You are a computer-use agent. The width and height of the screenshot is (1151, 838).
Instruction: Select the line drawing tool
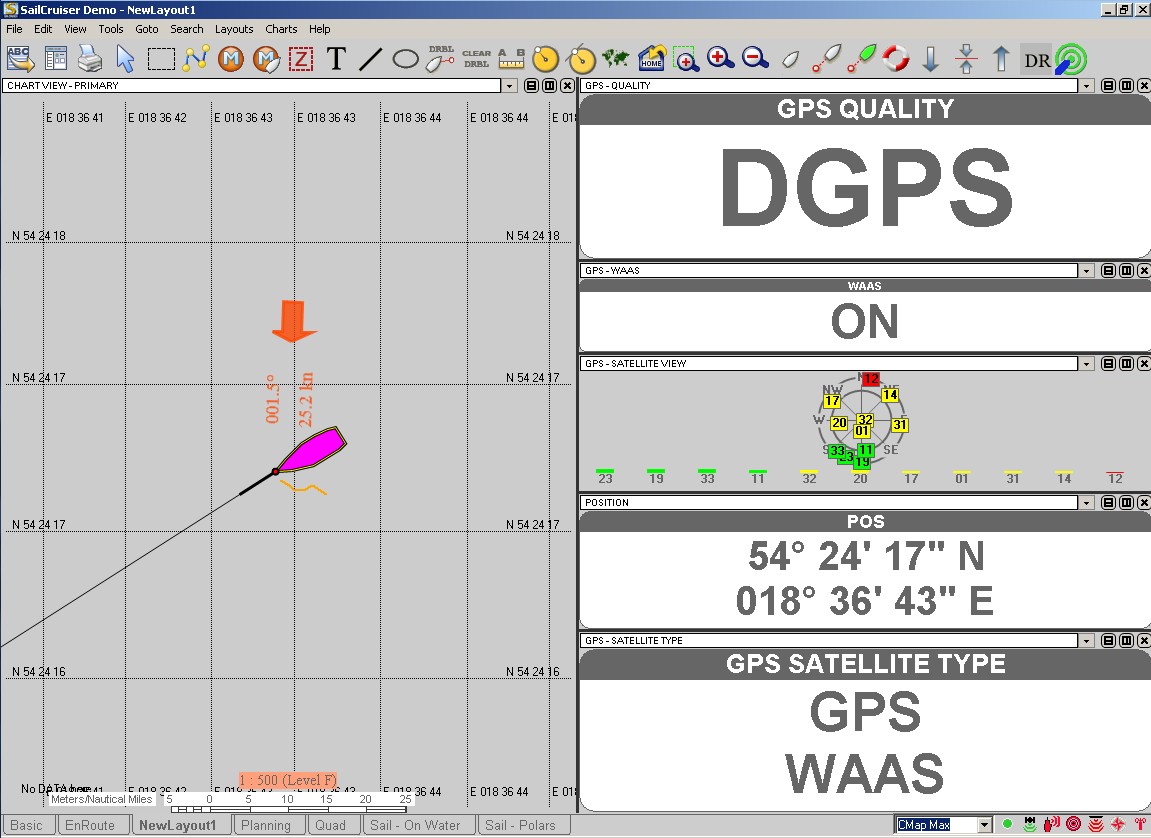coord(371,59)
